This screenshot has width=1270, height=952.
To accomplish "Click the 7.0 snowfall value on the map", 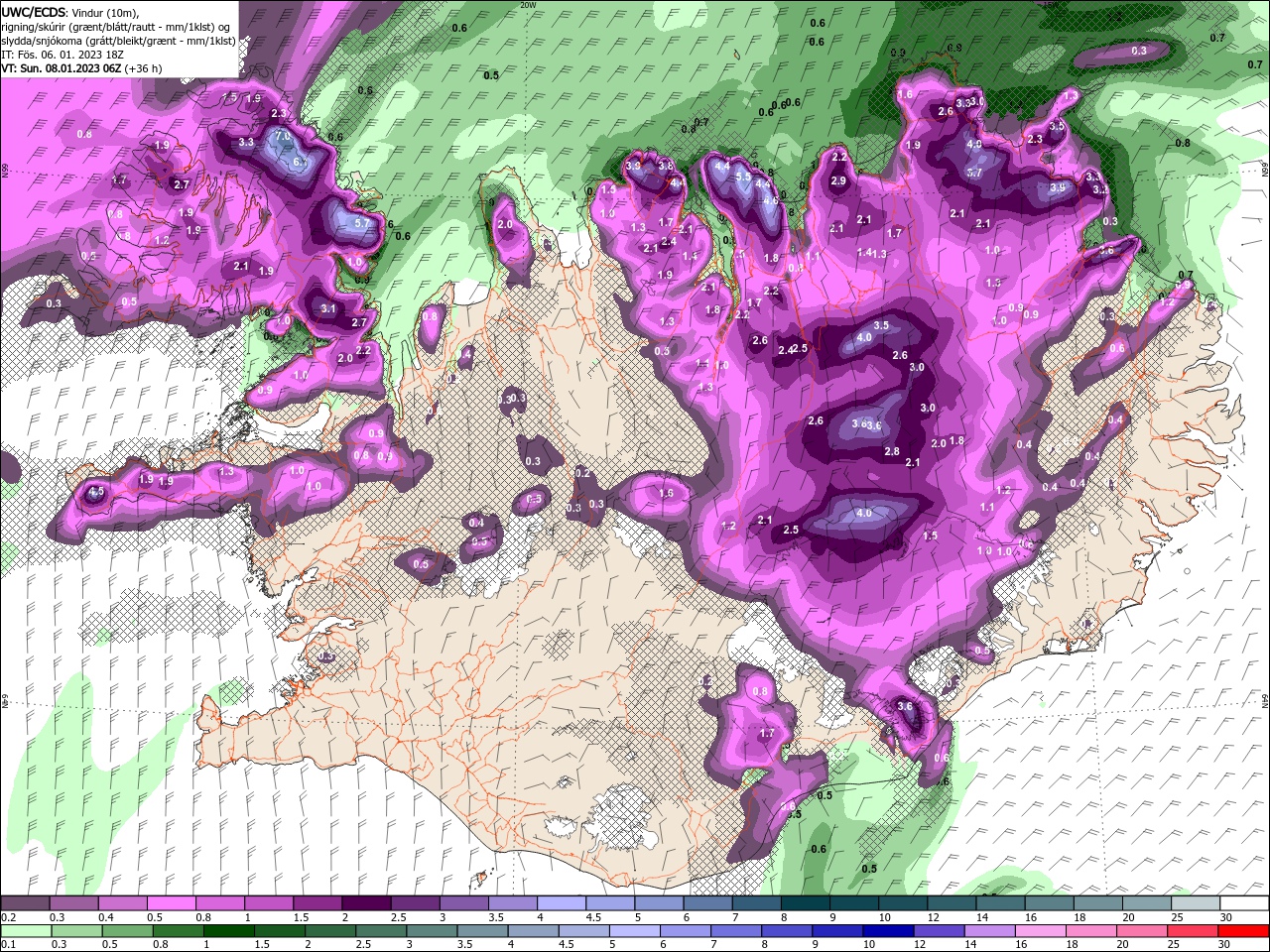I will click(282, 136).
